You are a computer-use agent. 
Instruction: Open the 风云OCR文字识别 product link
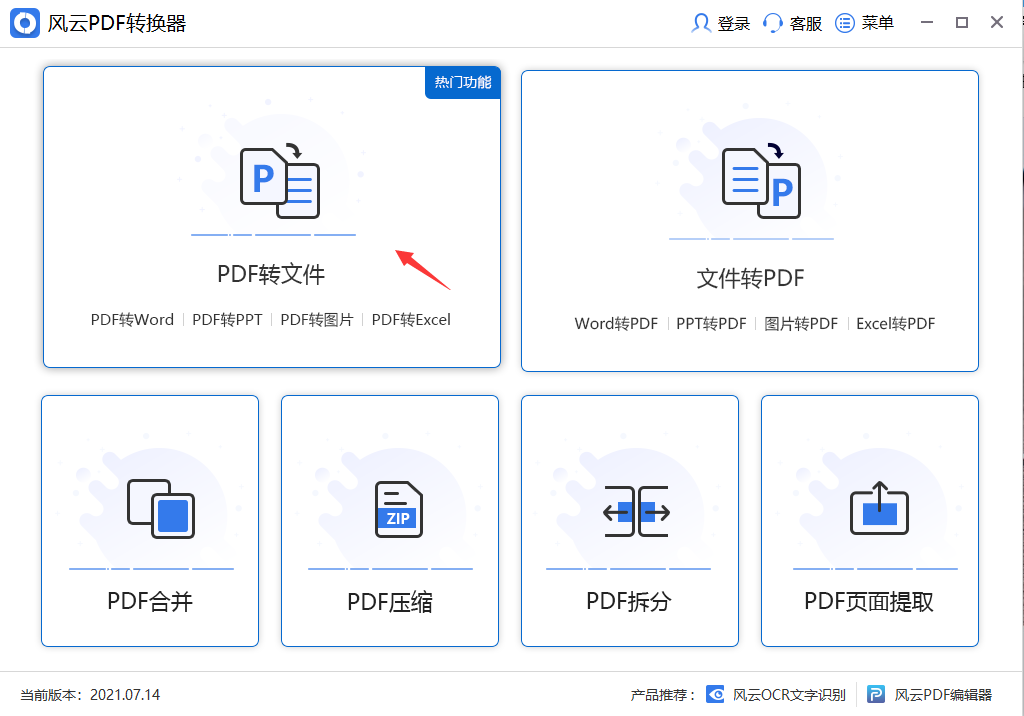coord(789,694)
